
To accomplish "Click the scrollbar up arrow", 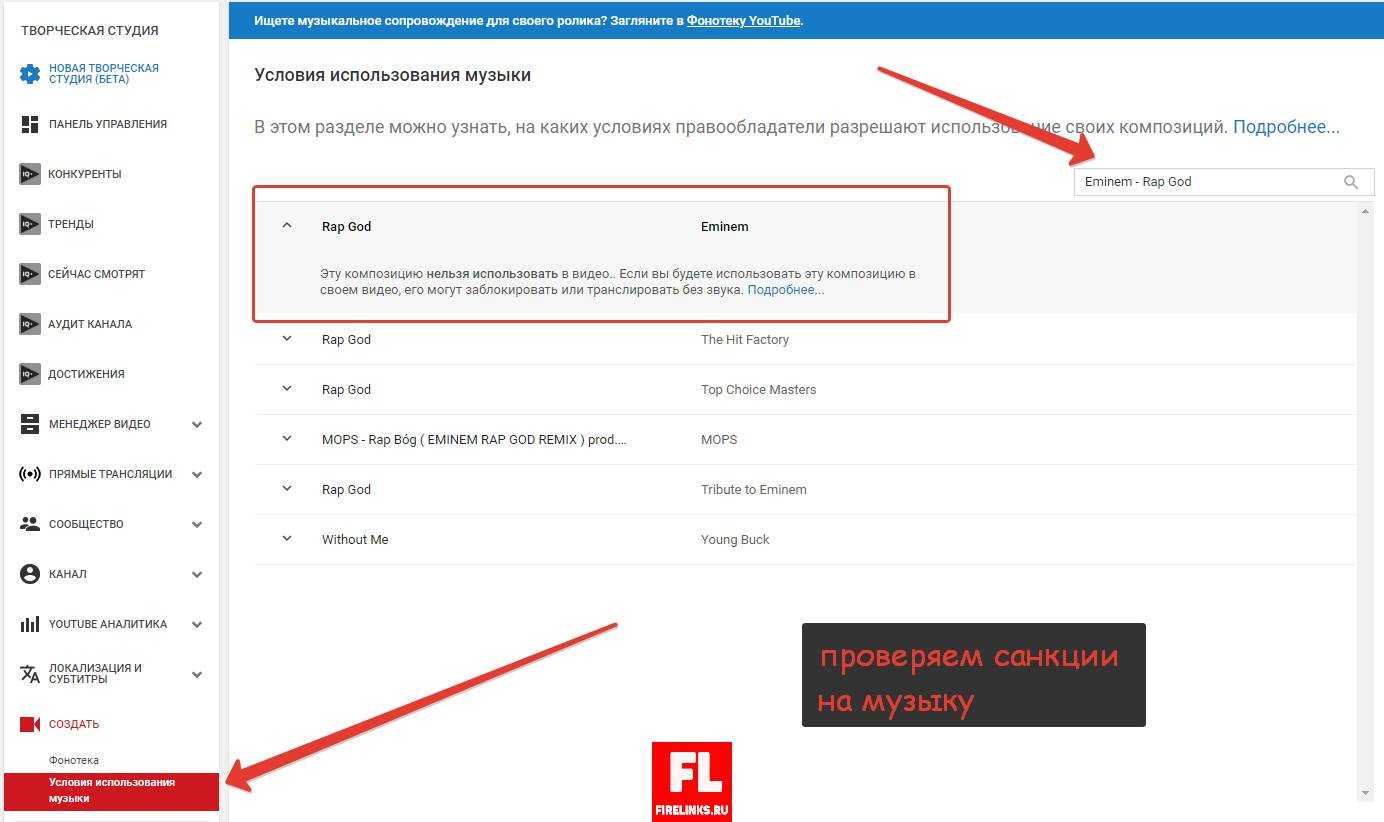I will click(x=1366, y=210).
